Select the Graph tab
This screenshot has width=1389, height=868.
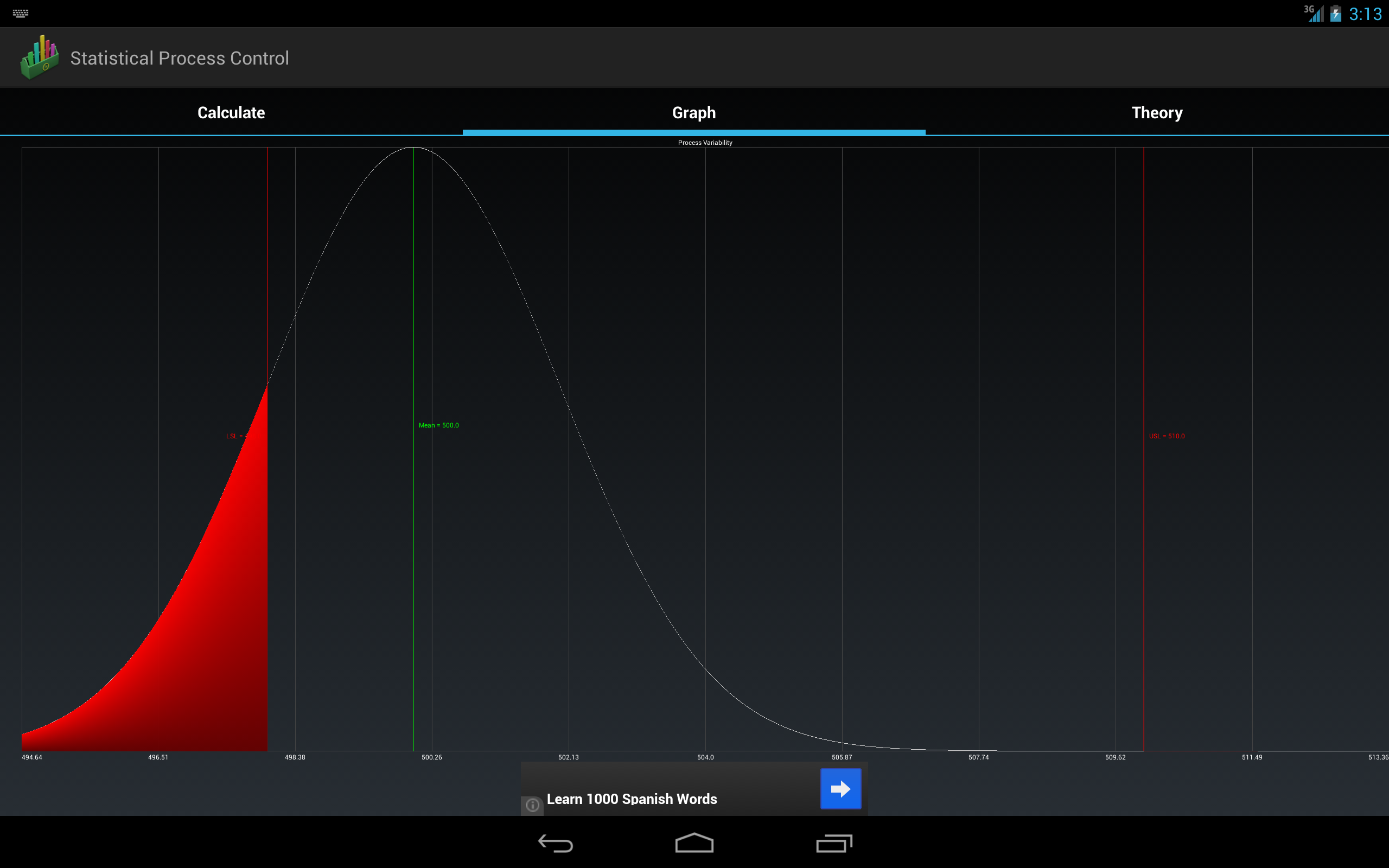click(x=694, y=112)
